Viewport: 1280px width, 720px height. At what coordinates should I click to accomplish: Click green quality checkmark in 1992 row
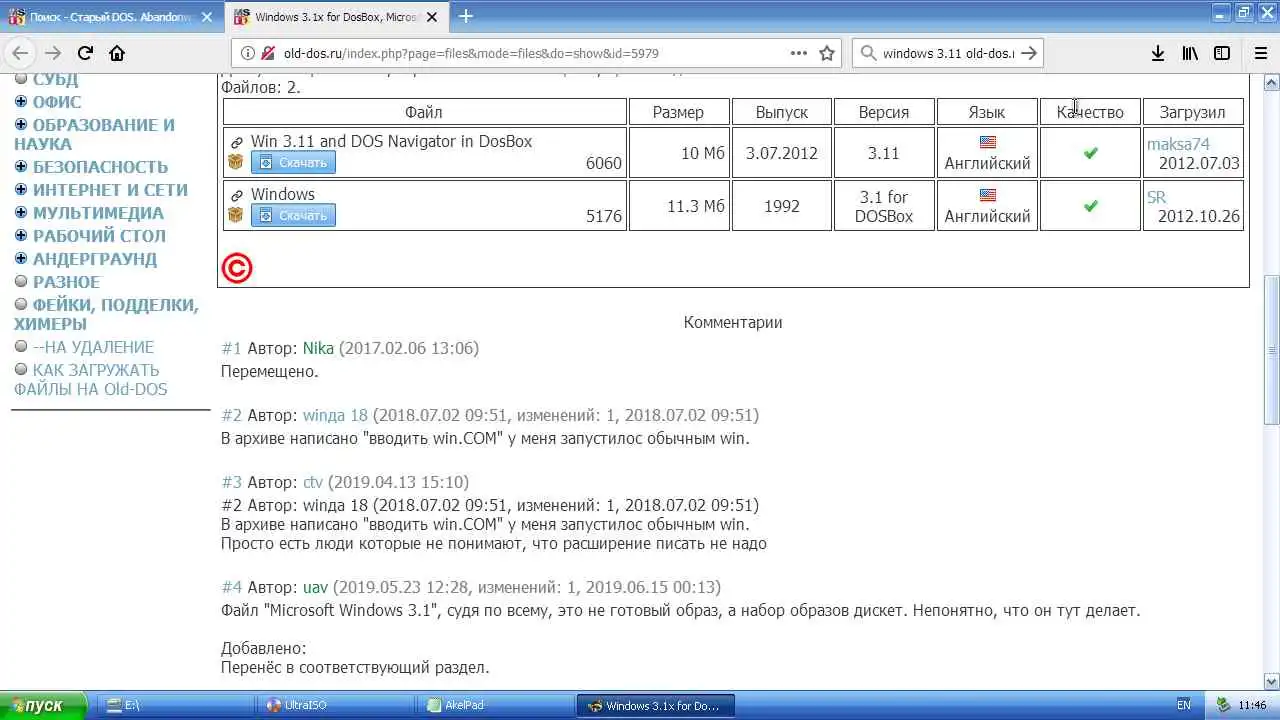click(x=1091, y=206)
